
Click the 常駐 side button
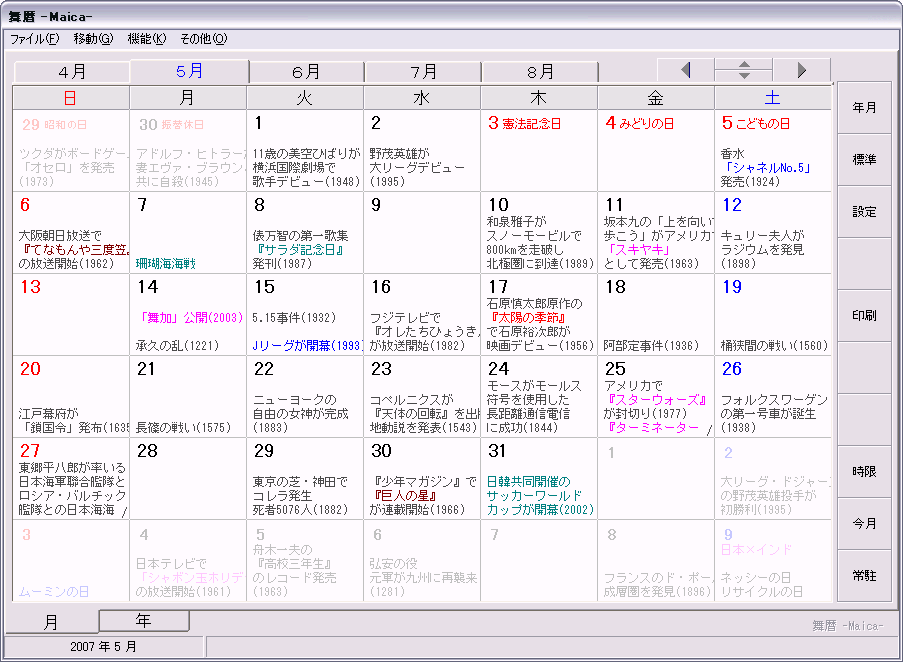[x=864, y=576]
